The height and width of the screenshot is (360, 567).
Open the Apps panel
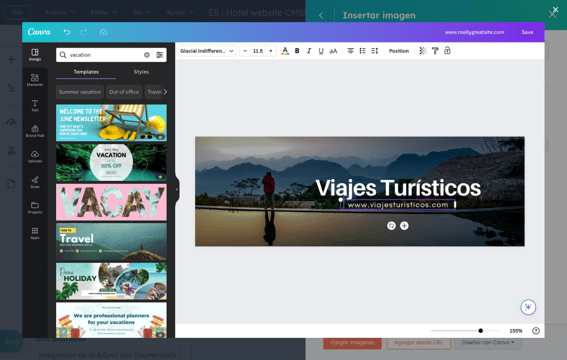coord(35,233)
